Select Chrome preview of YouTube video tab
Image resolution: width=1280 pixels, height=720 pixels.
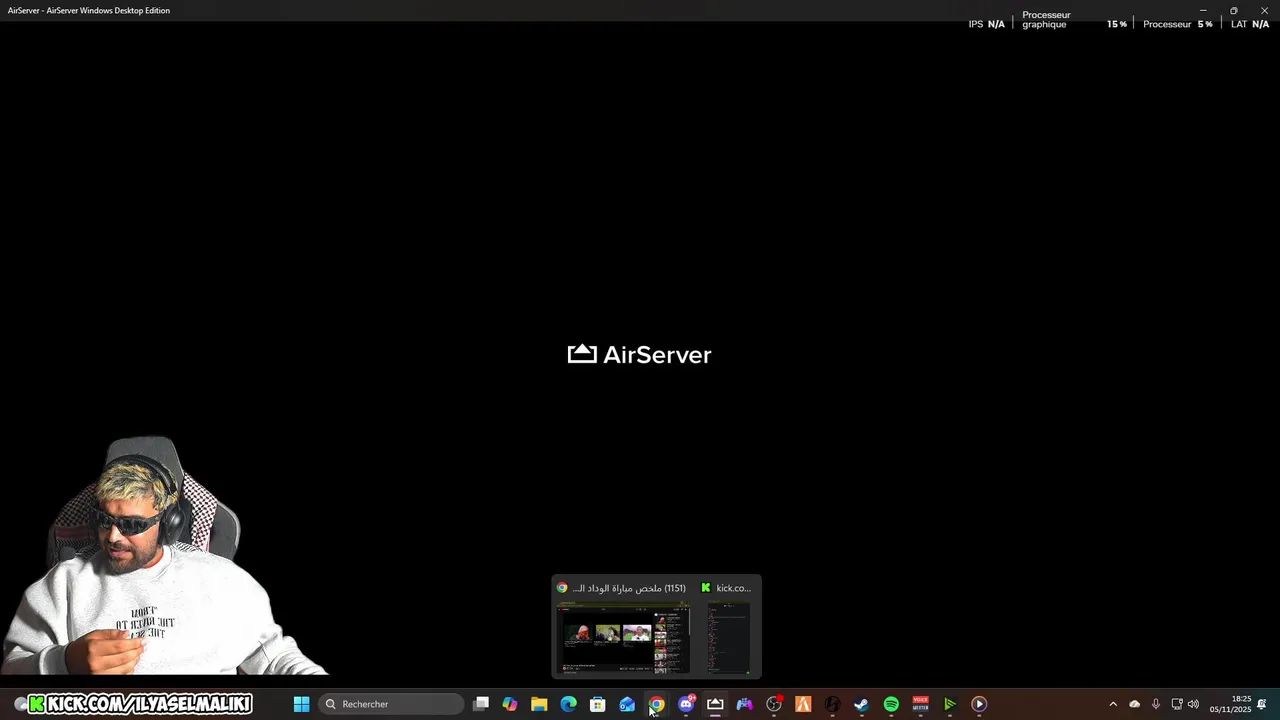point(624,626)
